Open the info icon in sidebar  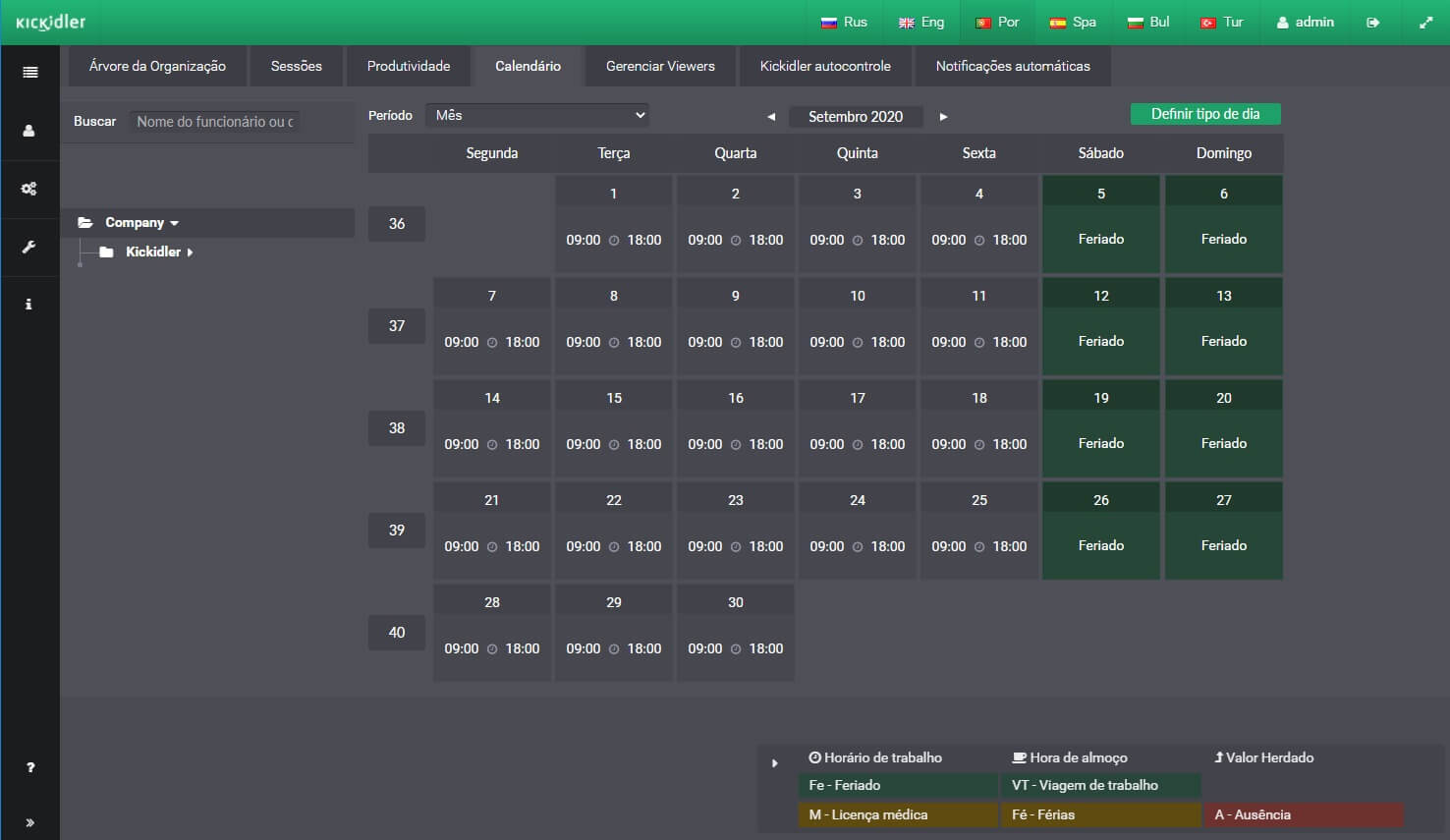pos(28,305)
